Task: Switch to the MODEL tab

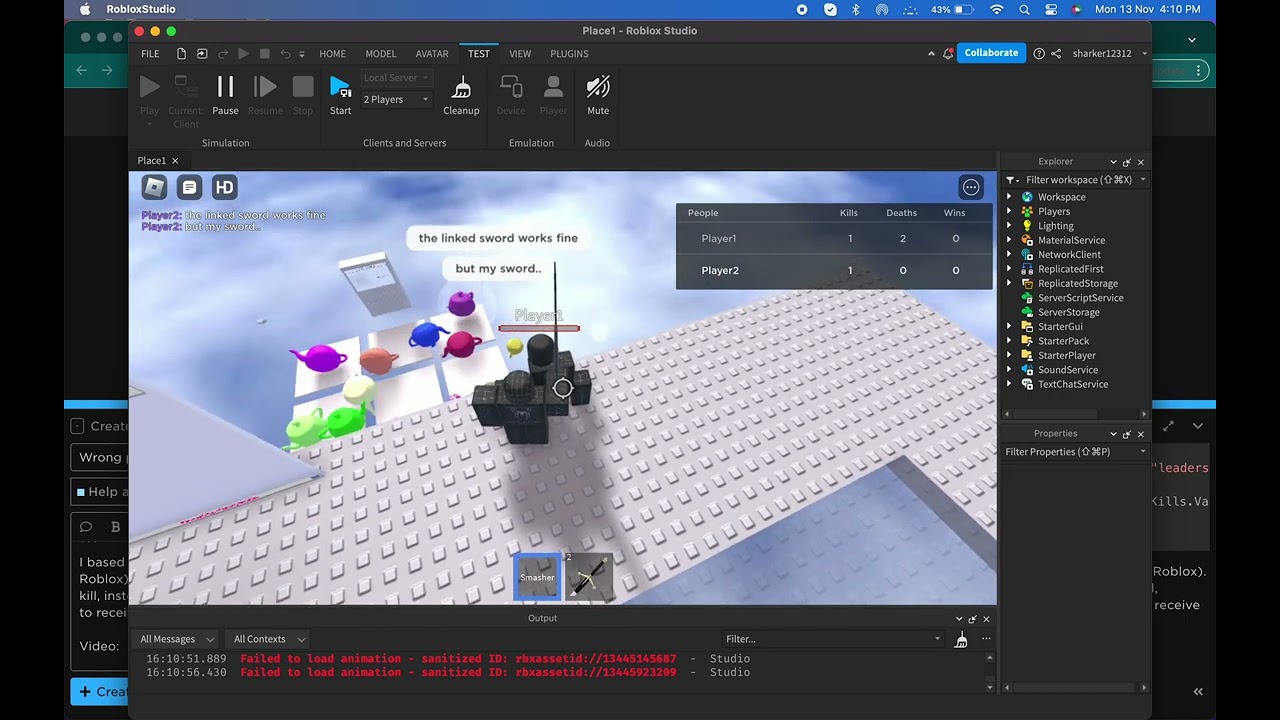Action: [381, 54]
